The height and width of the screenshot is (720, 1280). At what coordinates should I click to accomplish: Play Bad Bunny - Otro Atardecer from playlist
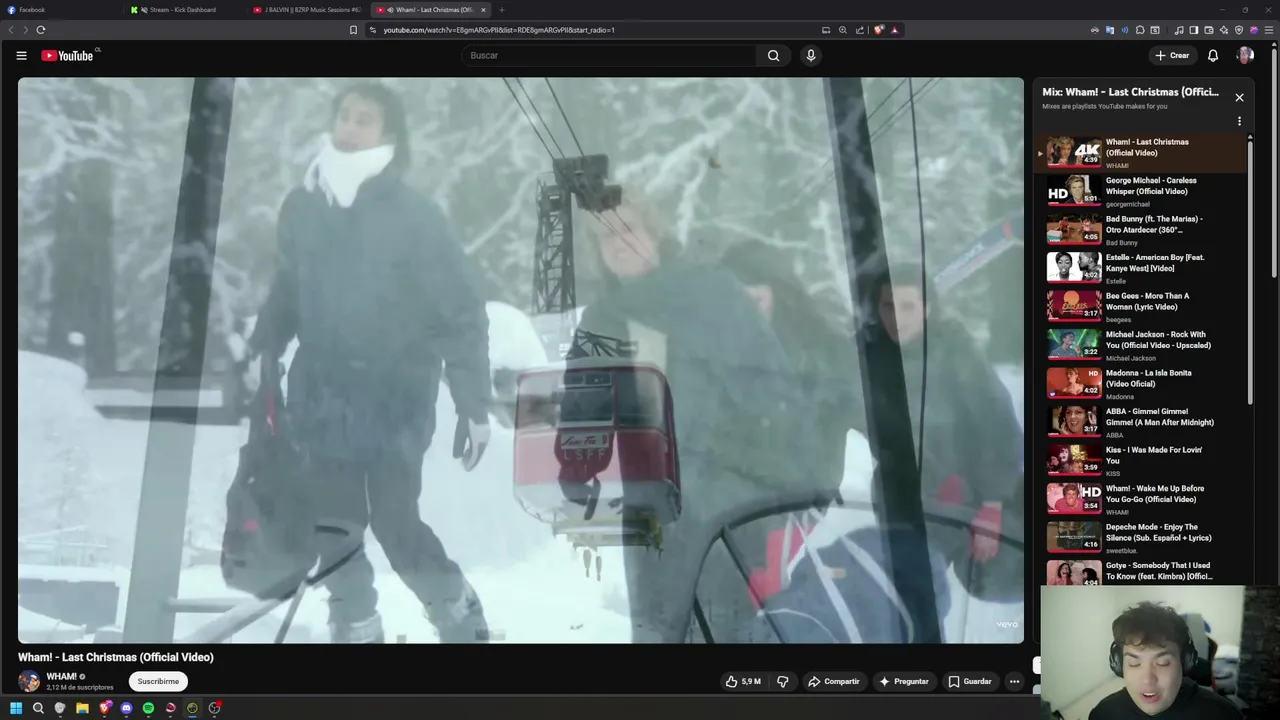pos(1140,230)
